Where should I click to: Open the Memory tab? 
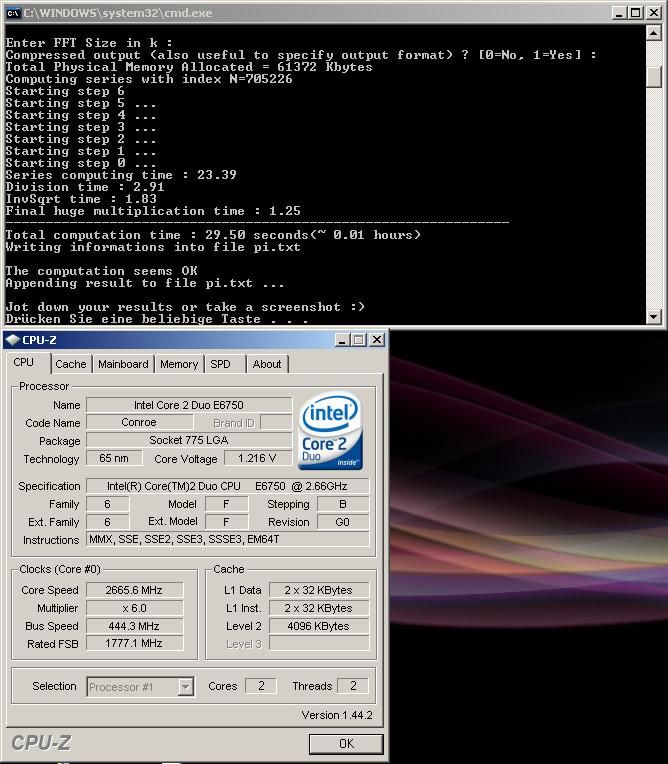(179, 364)
